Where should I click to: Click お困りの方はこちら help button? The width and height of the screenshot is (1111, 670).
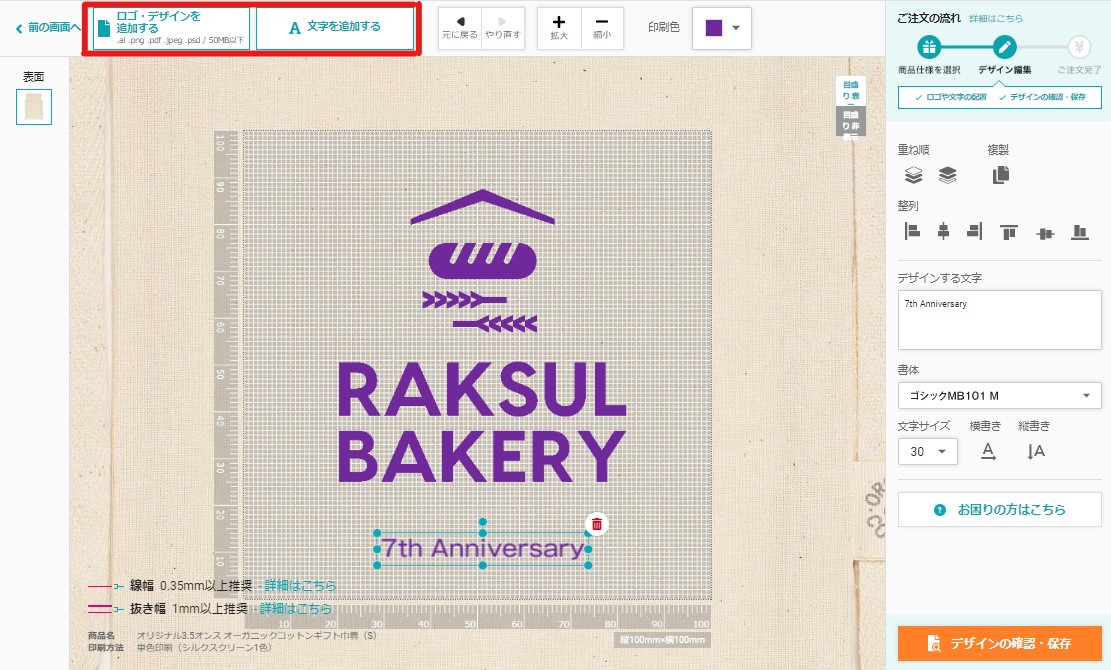(x=1000, y=510)
